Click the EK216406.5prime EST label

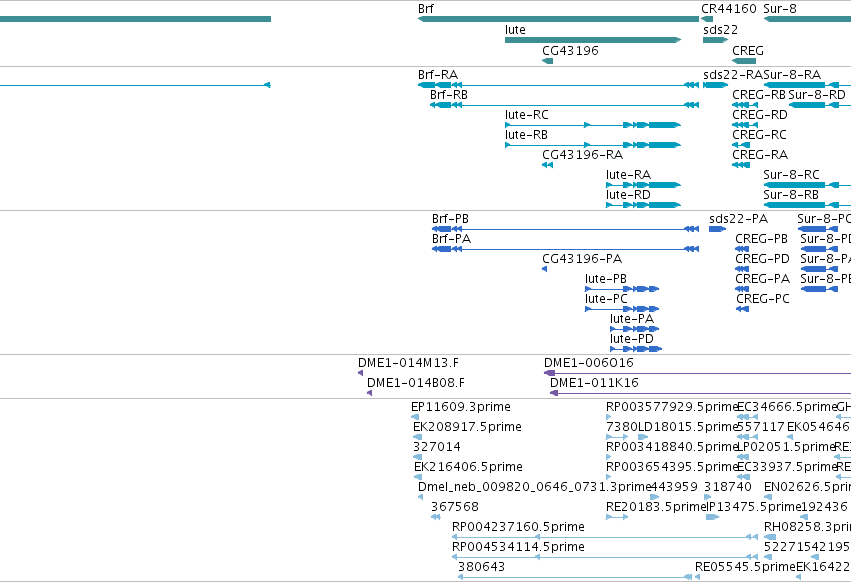tap(468, 467)
